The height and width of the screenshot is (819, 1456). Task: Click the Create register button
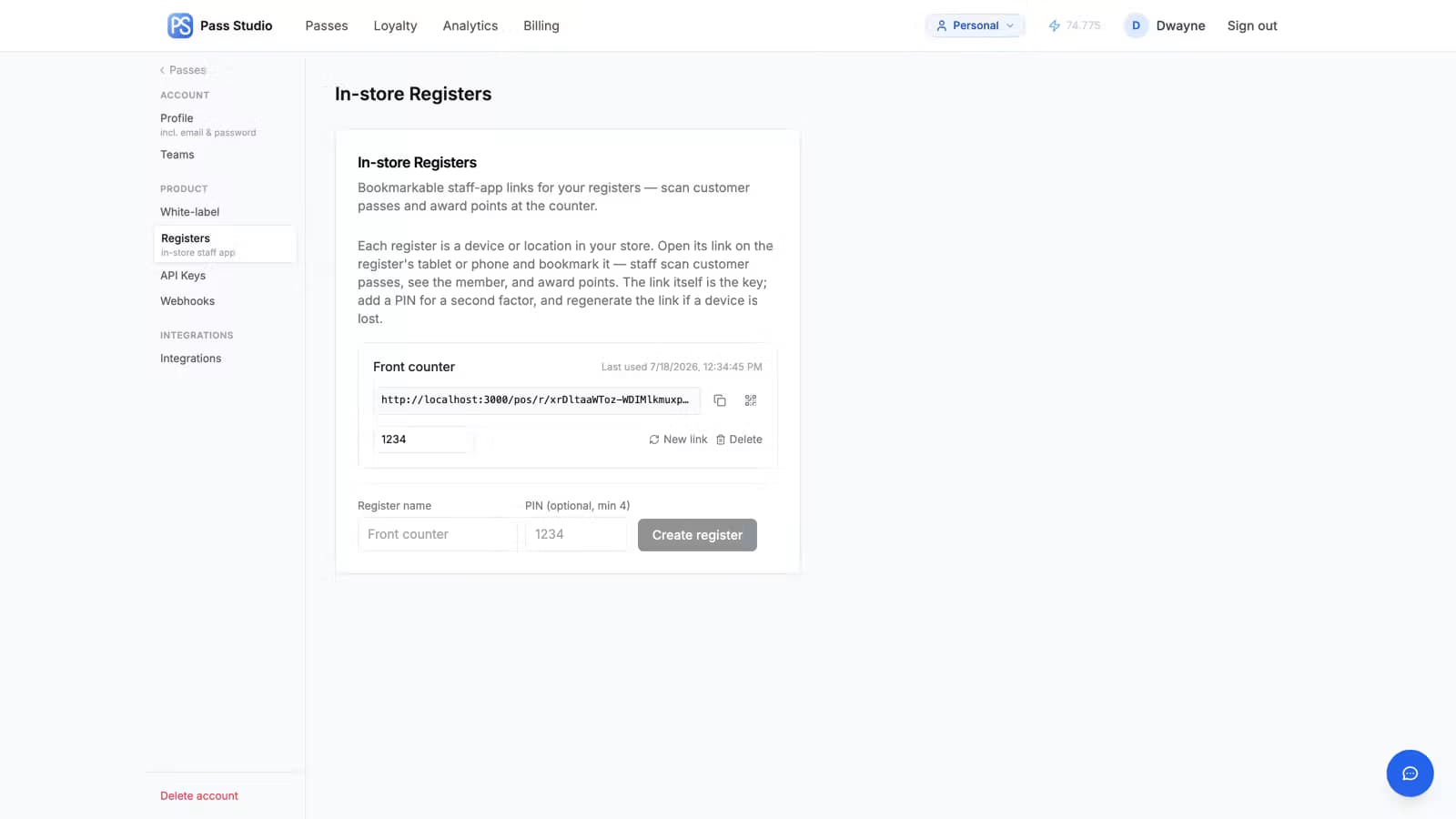(x=697, y=535)
